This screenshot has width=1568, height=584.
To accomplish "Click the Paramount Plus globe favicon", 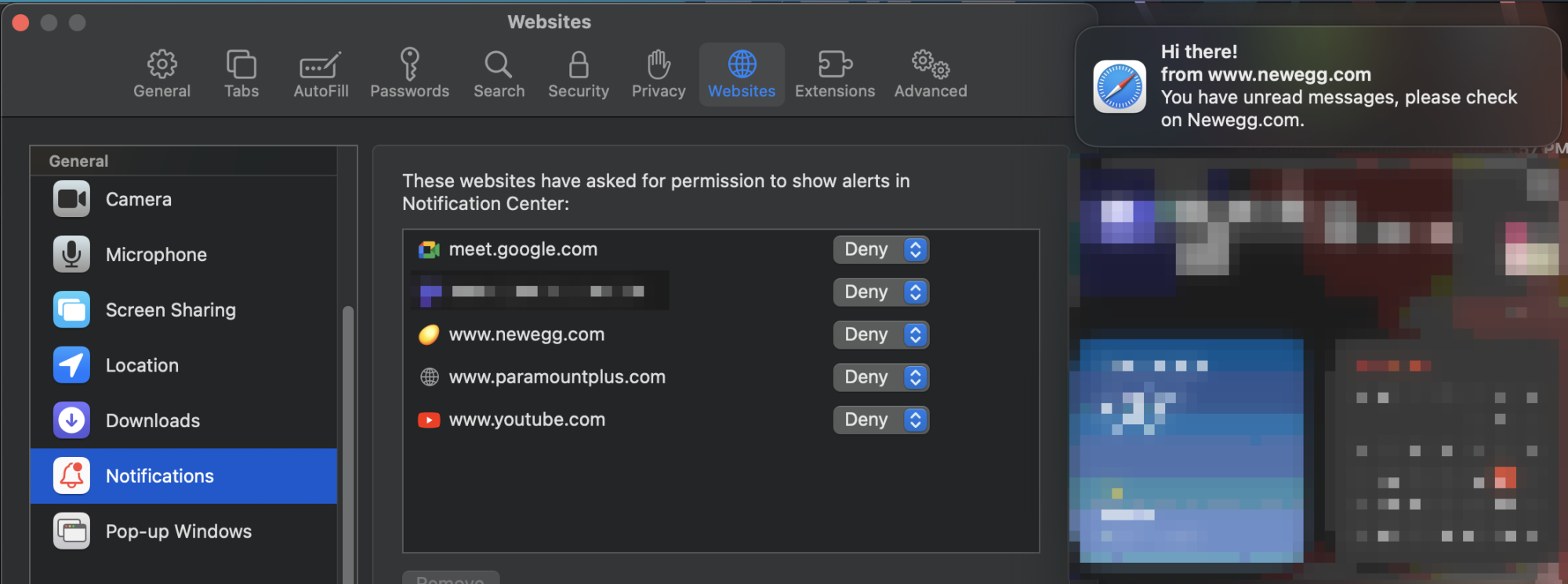I will pyautogui.click(x=429, y=377).
